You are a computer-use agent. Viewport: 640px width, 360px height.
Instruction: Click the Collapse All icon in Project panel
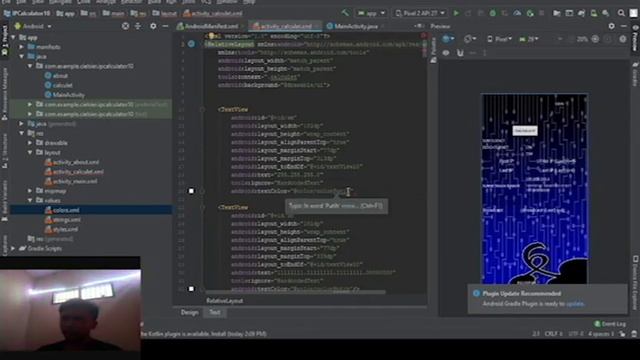click(138, 26)
